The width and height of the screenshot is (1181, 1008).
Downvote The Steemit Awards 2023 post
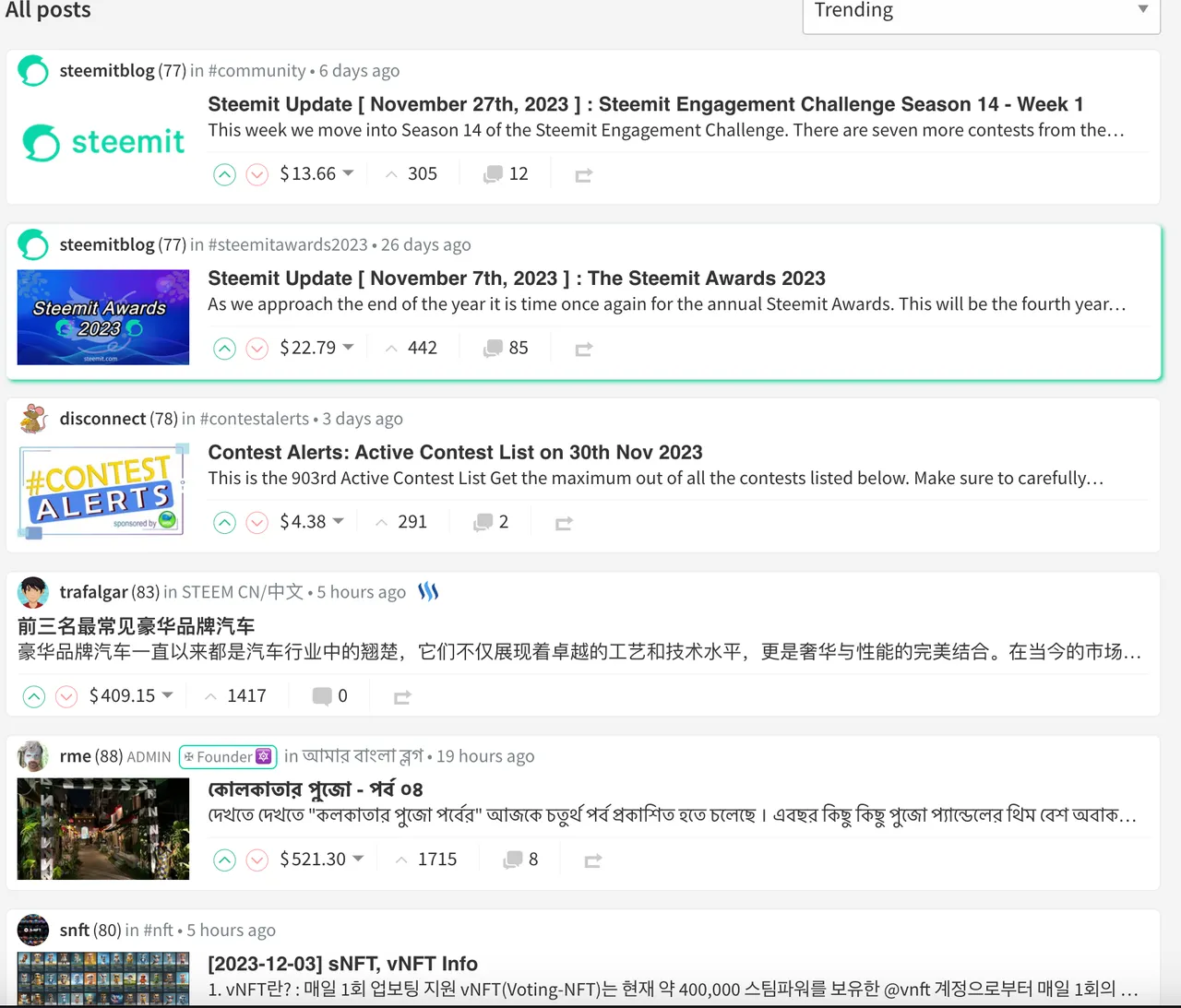[257, 349]
